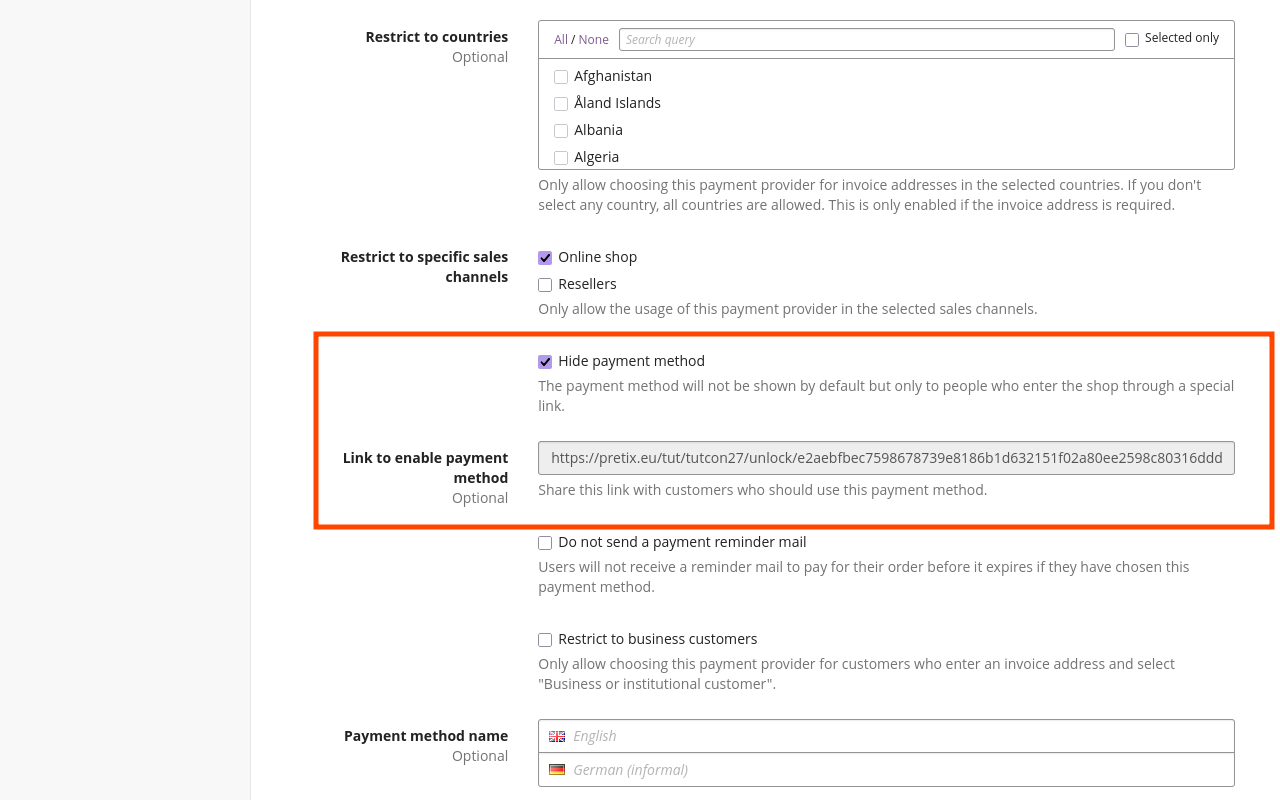
Task: Click the "All" countries link
Action: click(x=560, y=39)
